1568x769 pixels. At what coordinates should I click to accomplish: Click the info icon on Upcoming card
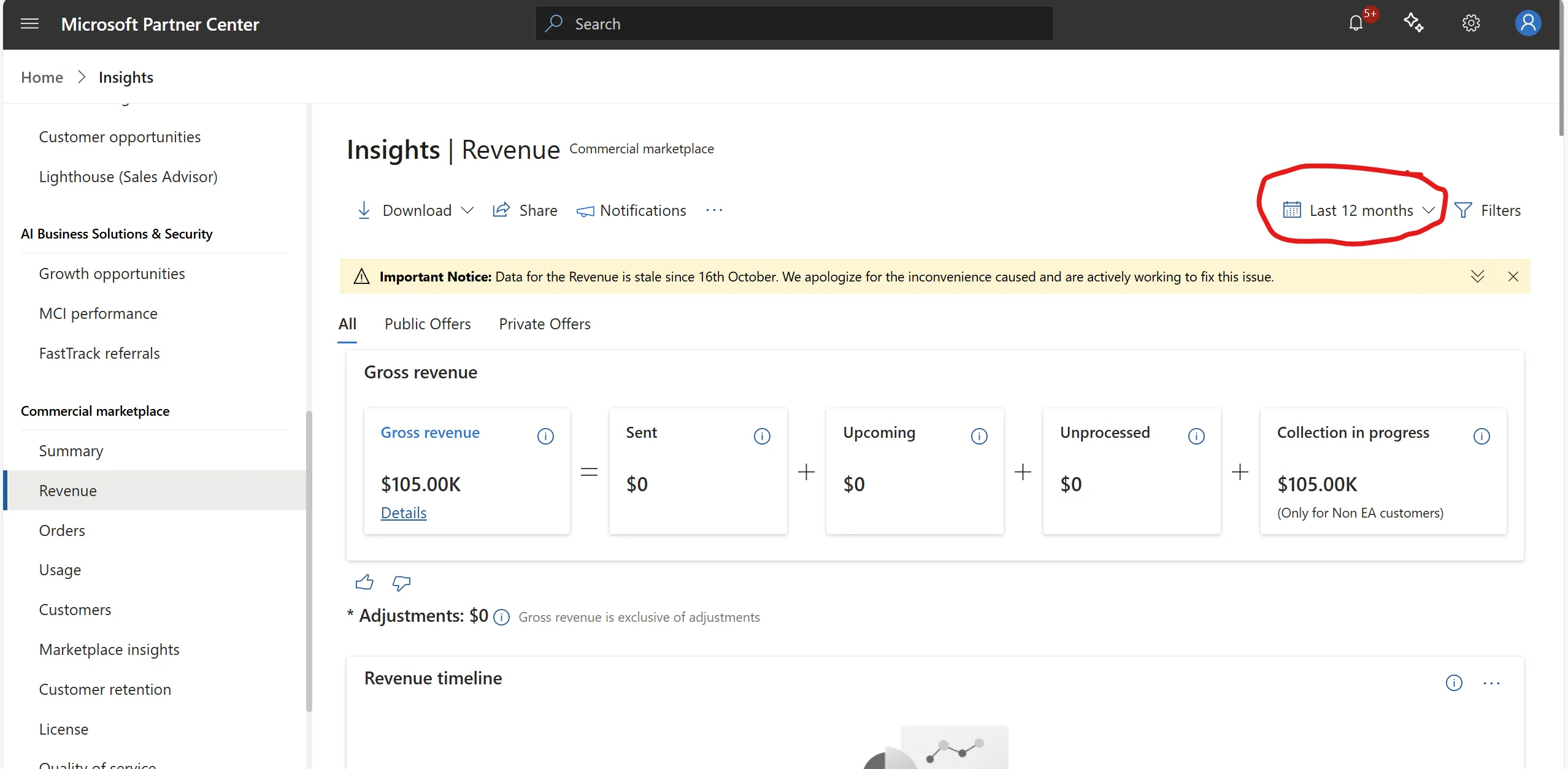[979, 436]
